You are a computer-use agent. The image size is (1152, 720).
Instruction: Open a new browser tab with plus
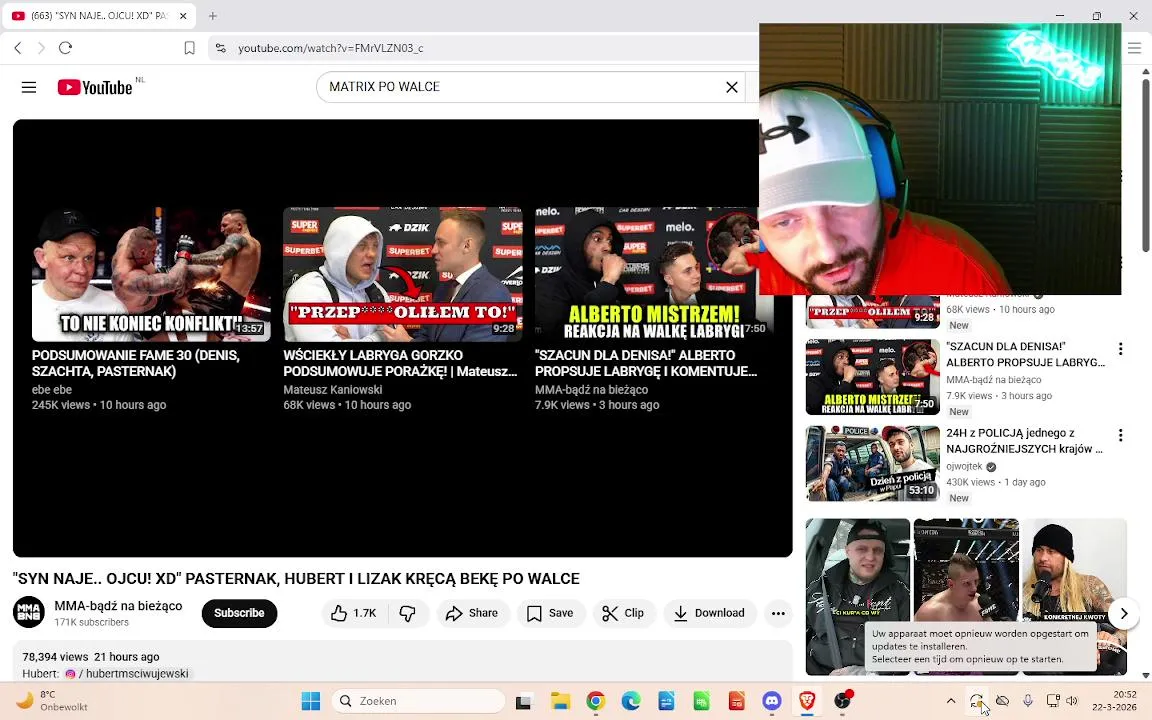(x=212, y=15)
